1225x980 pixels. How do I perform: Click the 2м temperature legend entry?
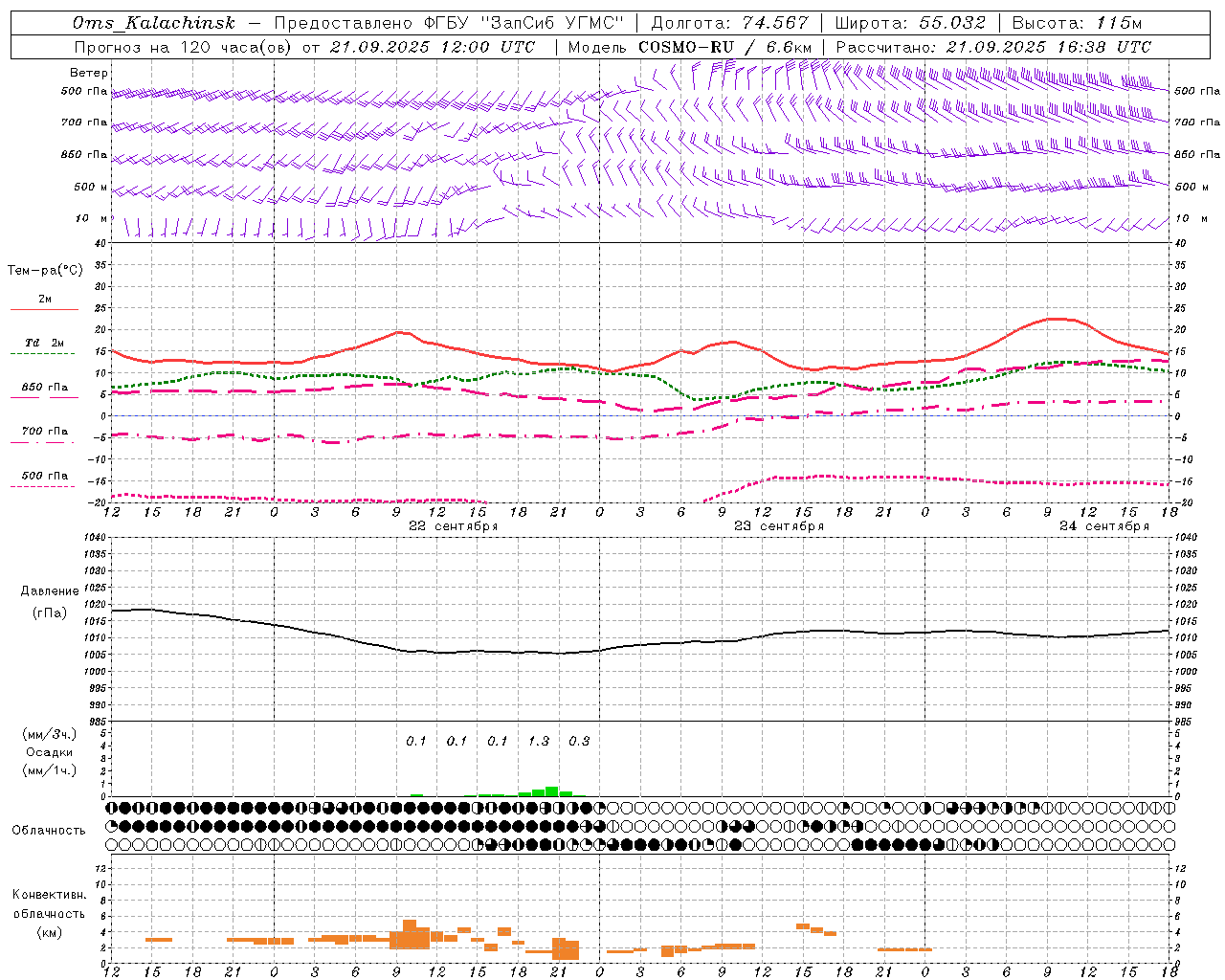click(x=45, y=300)
